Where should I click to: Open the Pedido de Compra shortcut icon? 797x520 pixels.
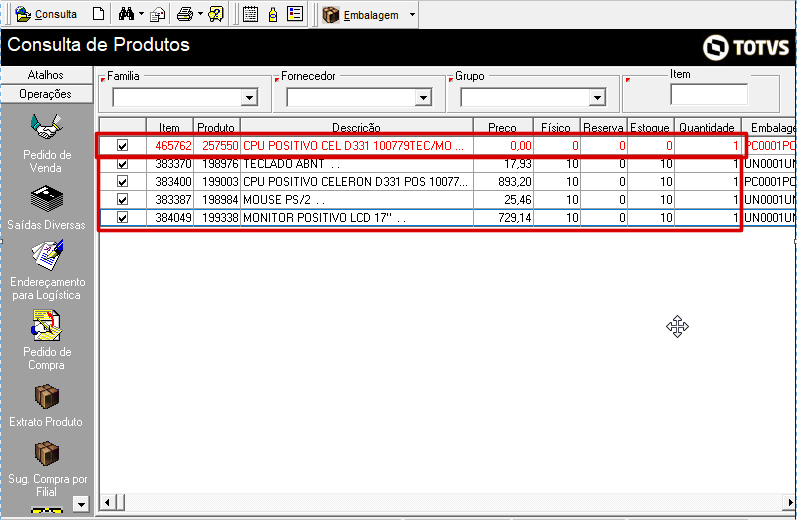(x=47, y=325)
